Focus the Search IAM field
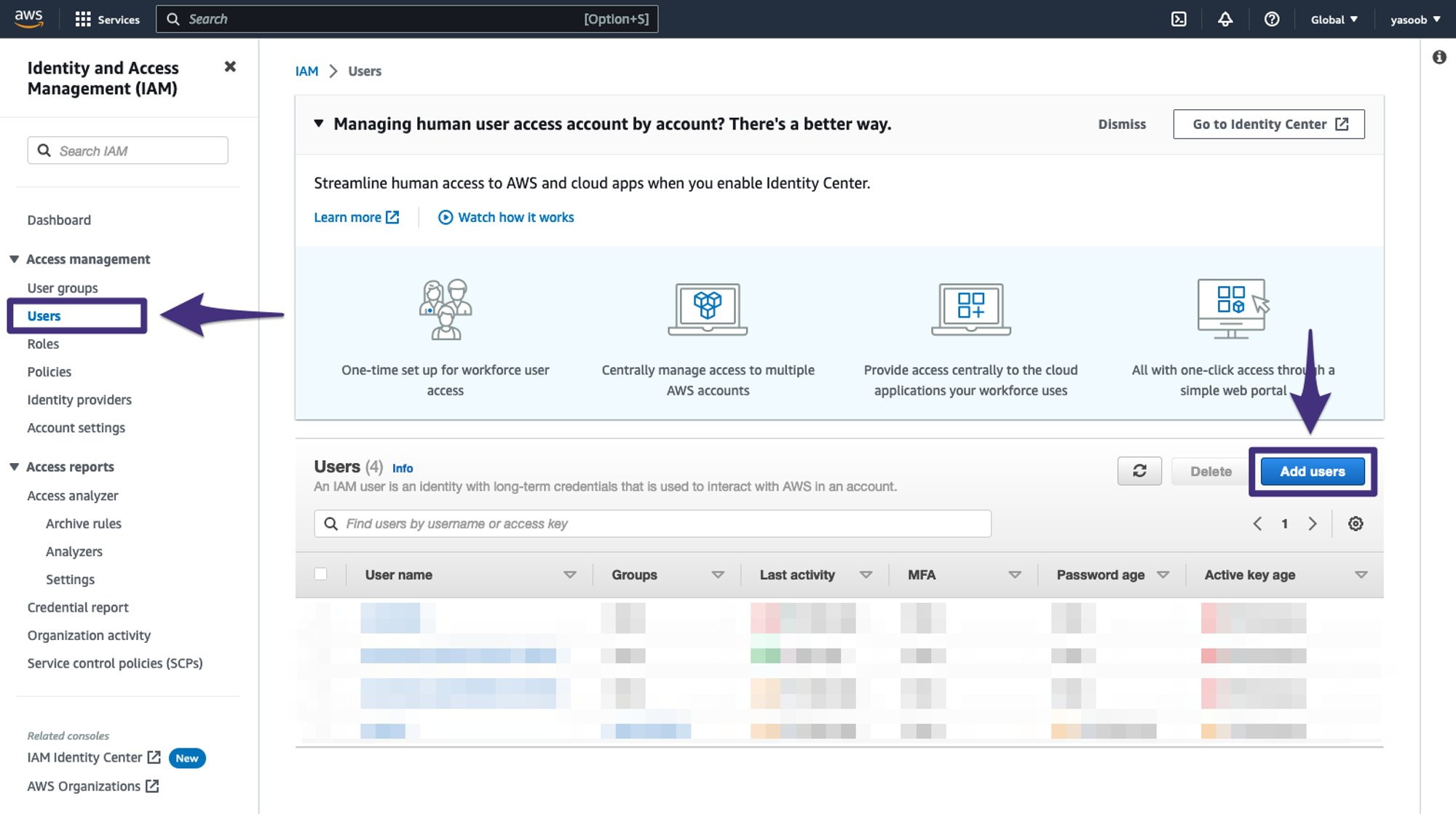The height and width of the screenshot is (814, 1456). pyautogui.click(x=127, y=151)
